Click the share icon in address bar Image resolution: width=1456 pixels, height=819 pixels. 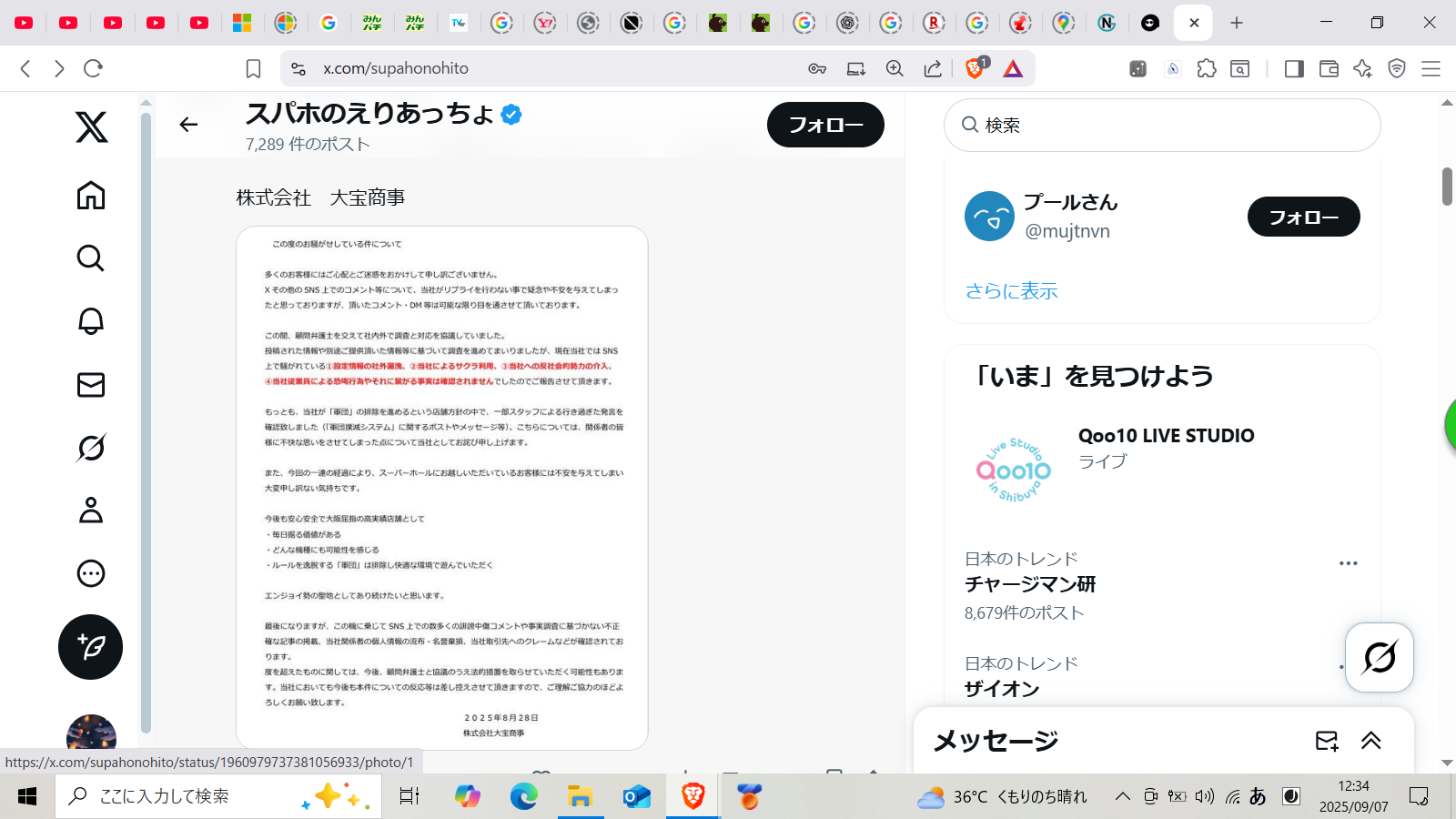pyautogui.click(x=933, y=68)
